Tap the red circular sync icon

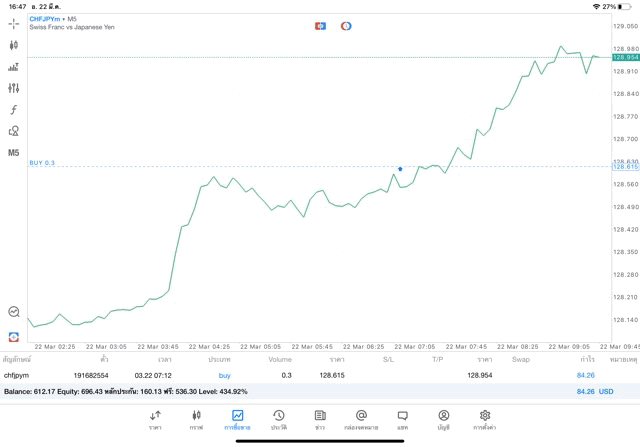pyautogui.click(x=346, y=24)
